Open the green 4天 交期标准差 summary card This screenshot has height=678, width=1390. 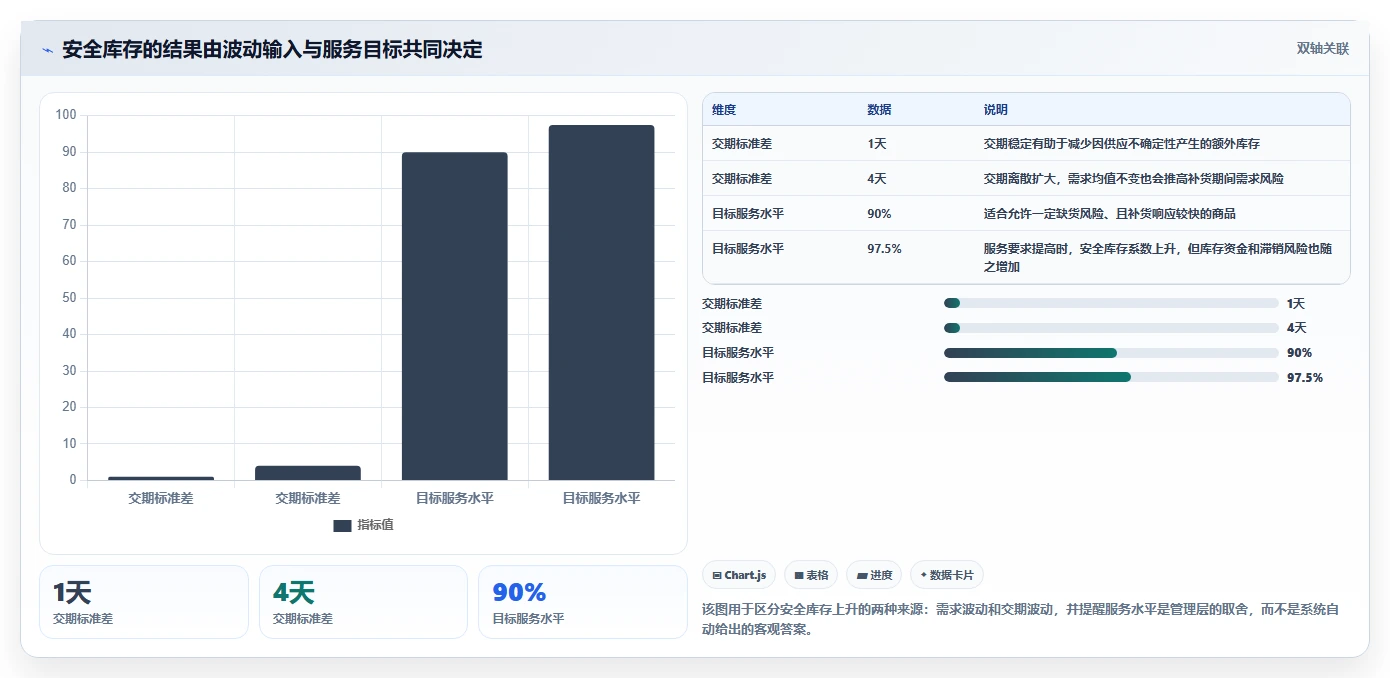[363, 602]
